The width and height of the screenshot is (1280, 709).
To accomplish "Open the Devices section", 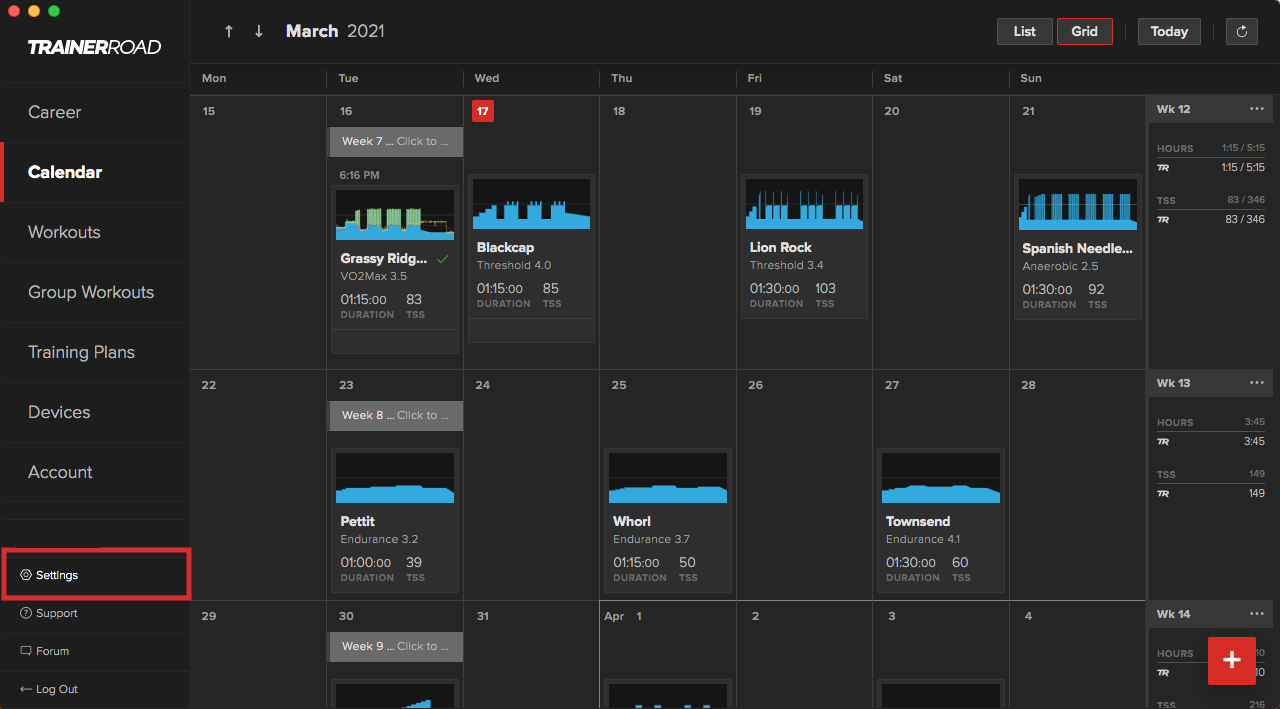I will coord(95,412).
